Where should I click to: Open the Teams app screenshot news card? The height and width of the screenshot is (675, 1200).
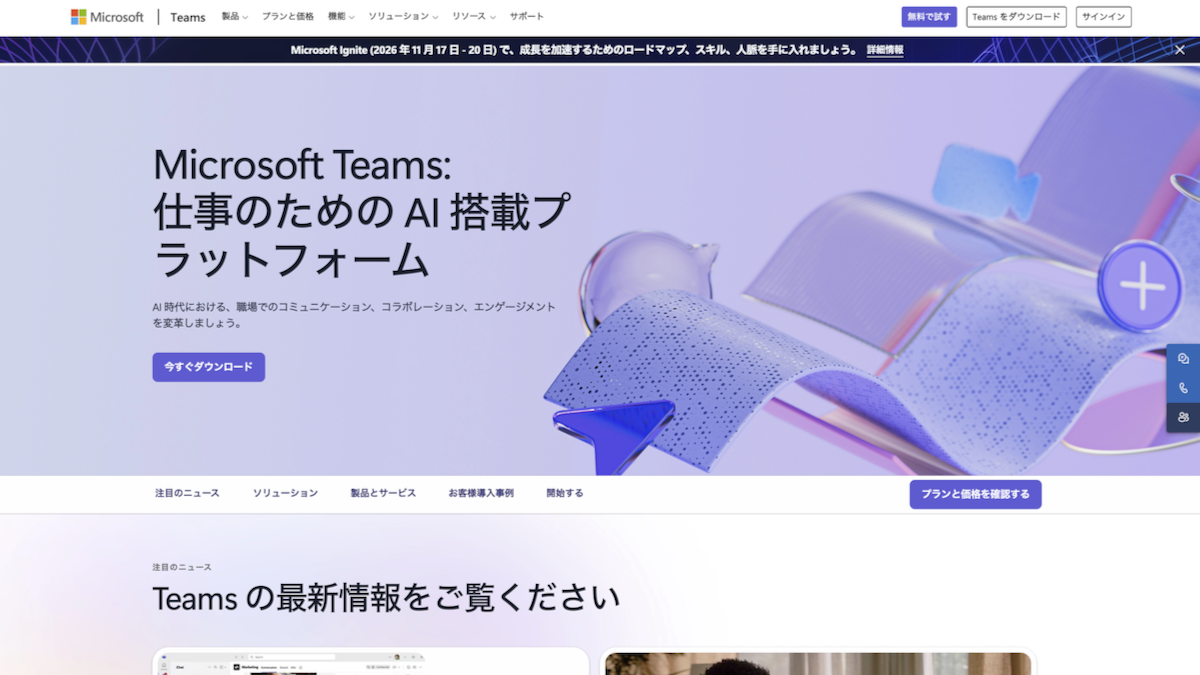point(371,662)
